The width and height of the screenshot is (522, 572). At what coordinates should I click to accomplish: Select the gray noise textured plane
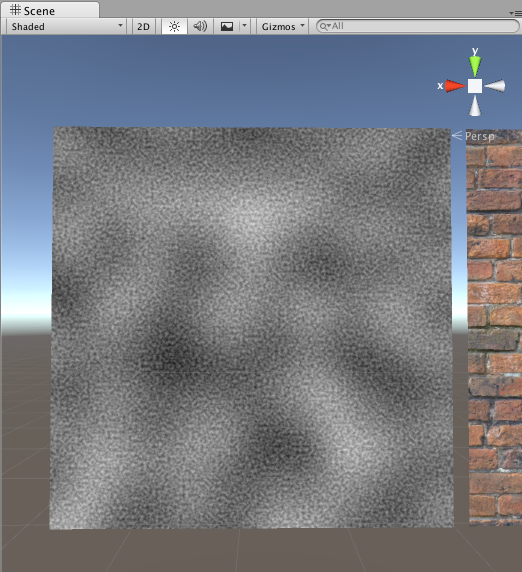click(x=252, y=328)
